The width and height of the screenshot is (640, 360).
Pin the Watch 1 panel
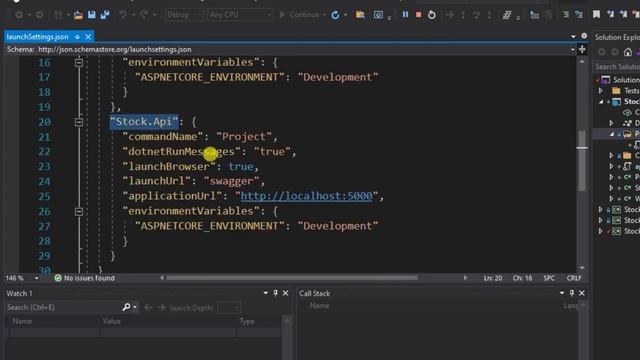click(x=276, y=293)
